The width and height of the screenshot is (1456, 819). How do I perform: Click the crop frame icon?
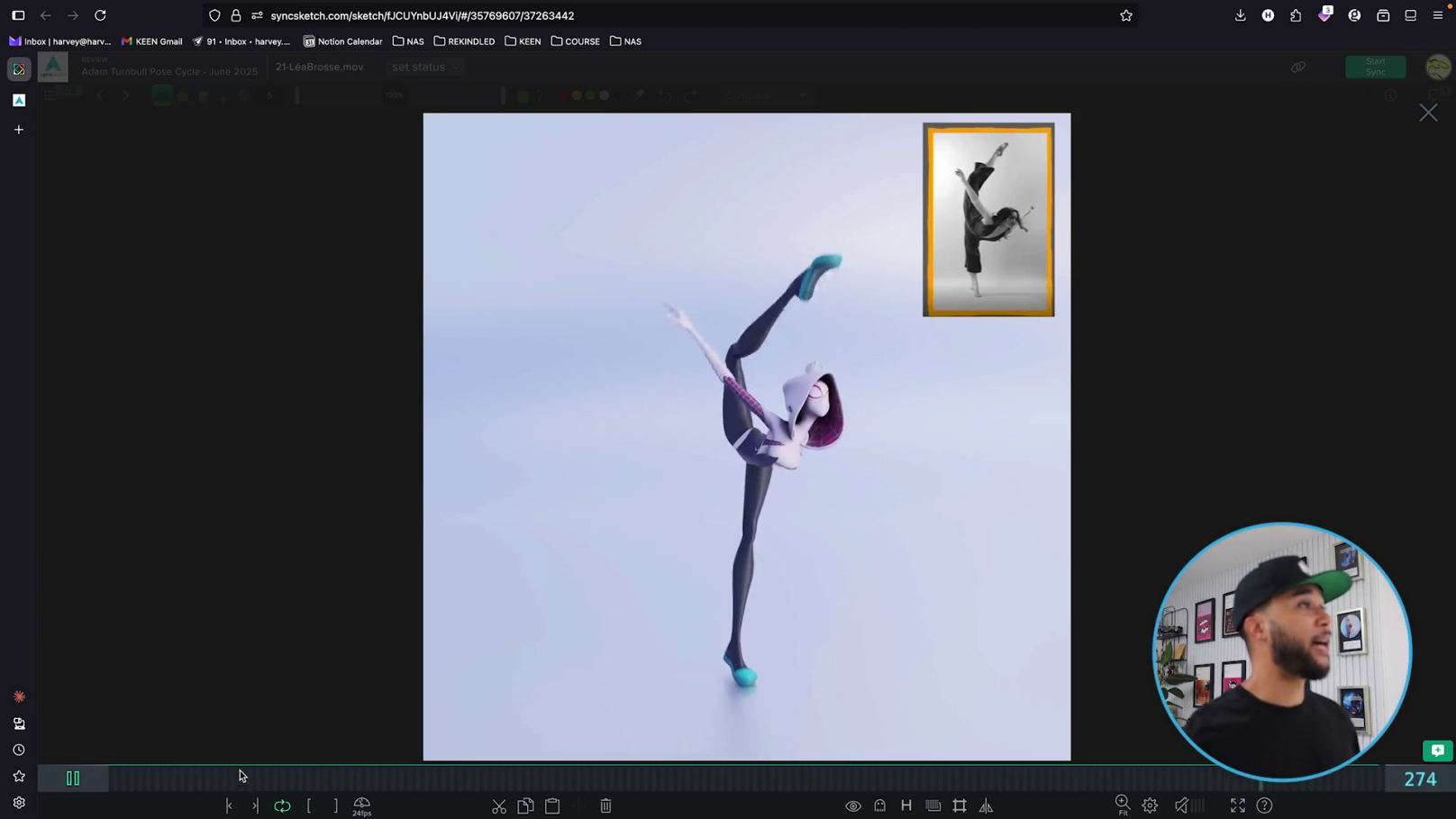960,806
